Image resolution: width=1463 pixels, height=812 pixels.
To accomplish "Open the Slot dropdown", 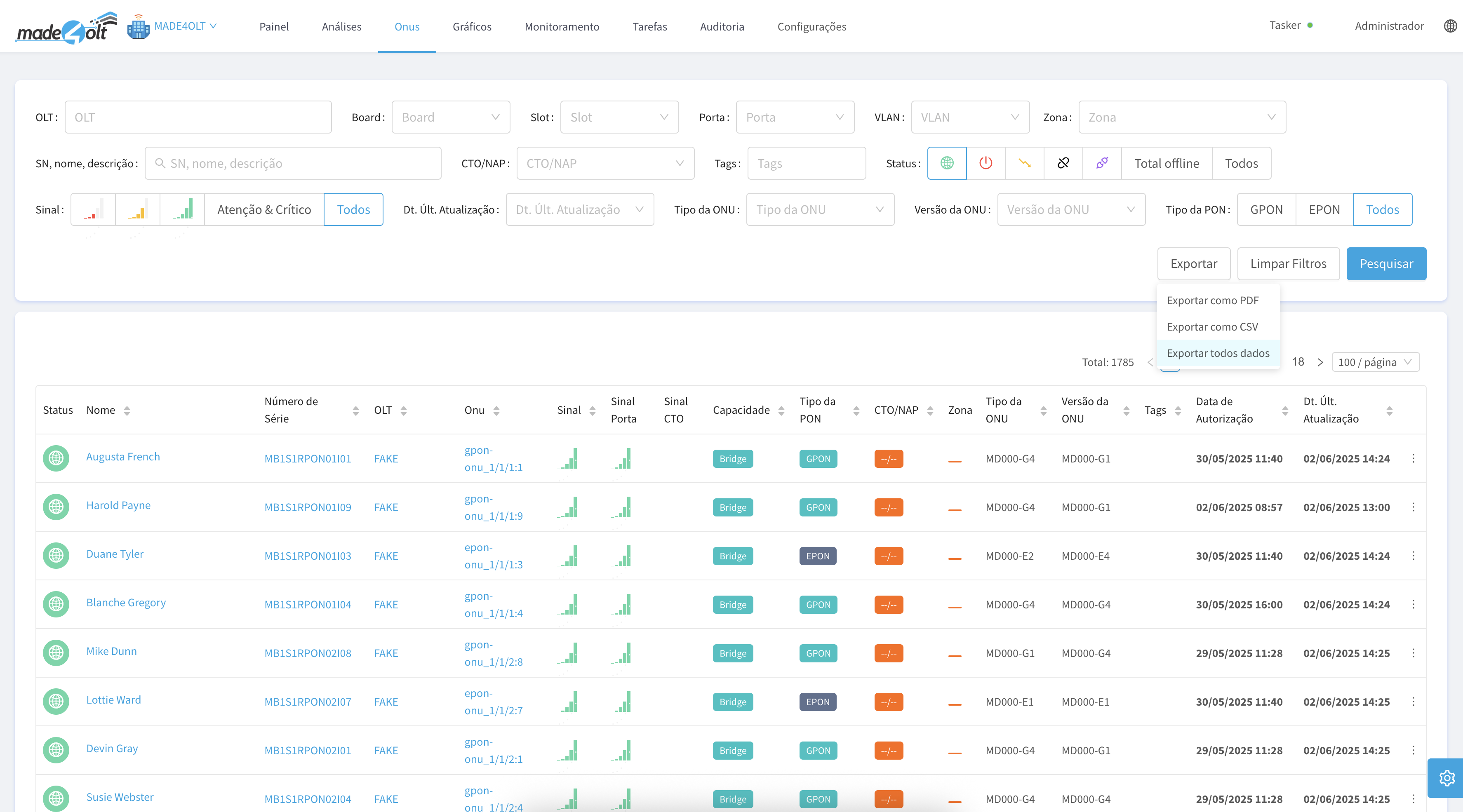I will (x=619, y=117).
